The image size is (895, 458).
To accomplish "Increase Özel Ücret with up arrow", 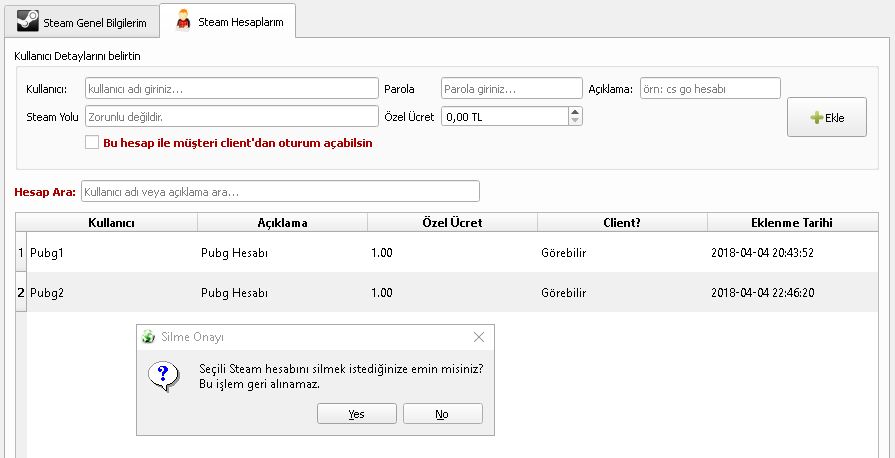I will 574,112.
